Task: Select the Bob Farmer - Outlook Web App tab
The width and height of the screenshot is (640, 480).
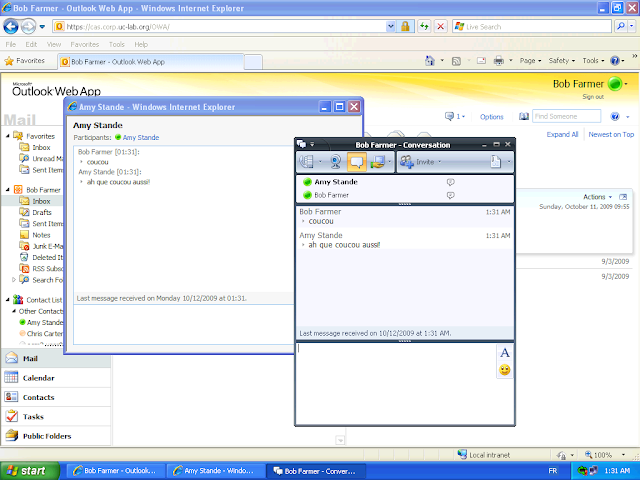Action: [x=151, y=62]
